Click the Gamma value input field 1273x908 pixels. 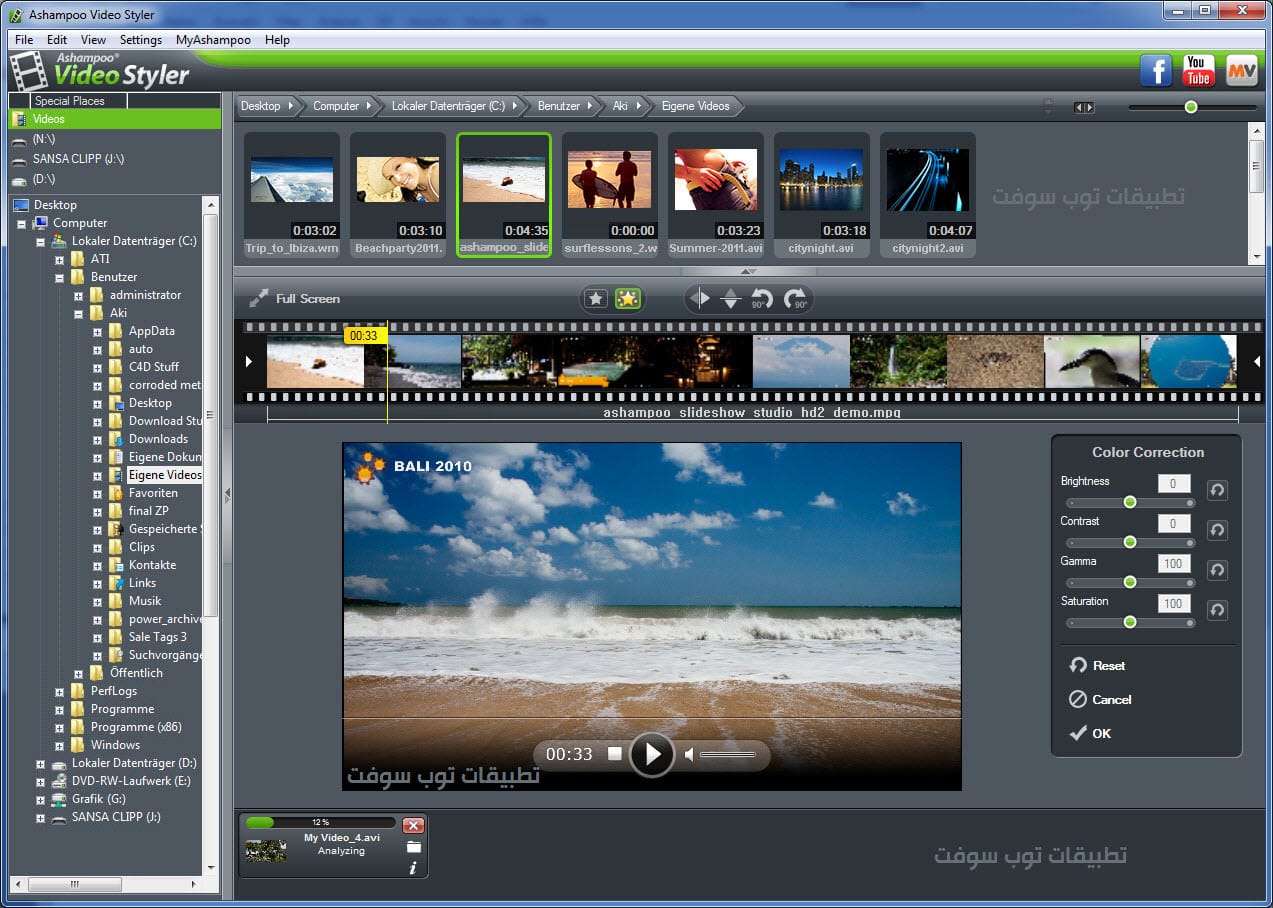[x=1173, y=563]
